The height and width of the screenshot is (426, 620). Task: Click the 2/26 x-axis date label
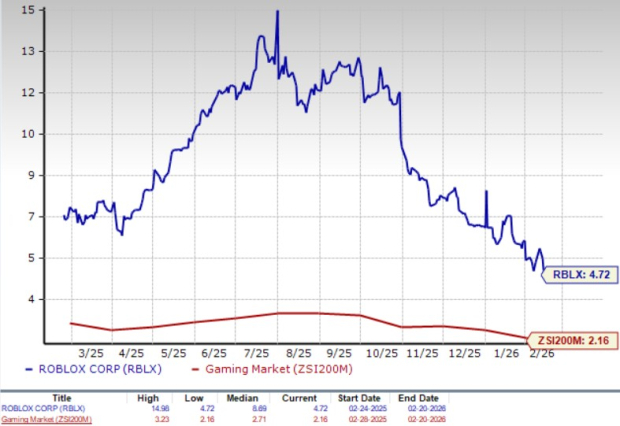coord(543,353)
